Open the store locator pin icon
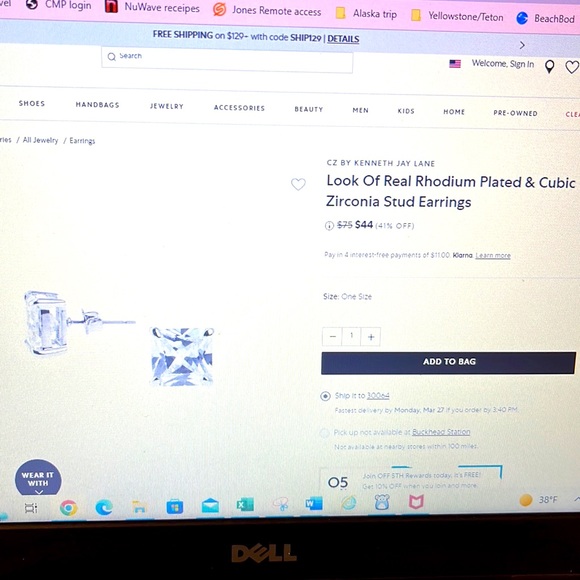 coord(550,67)
